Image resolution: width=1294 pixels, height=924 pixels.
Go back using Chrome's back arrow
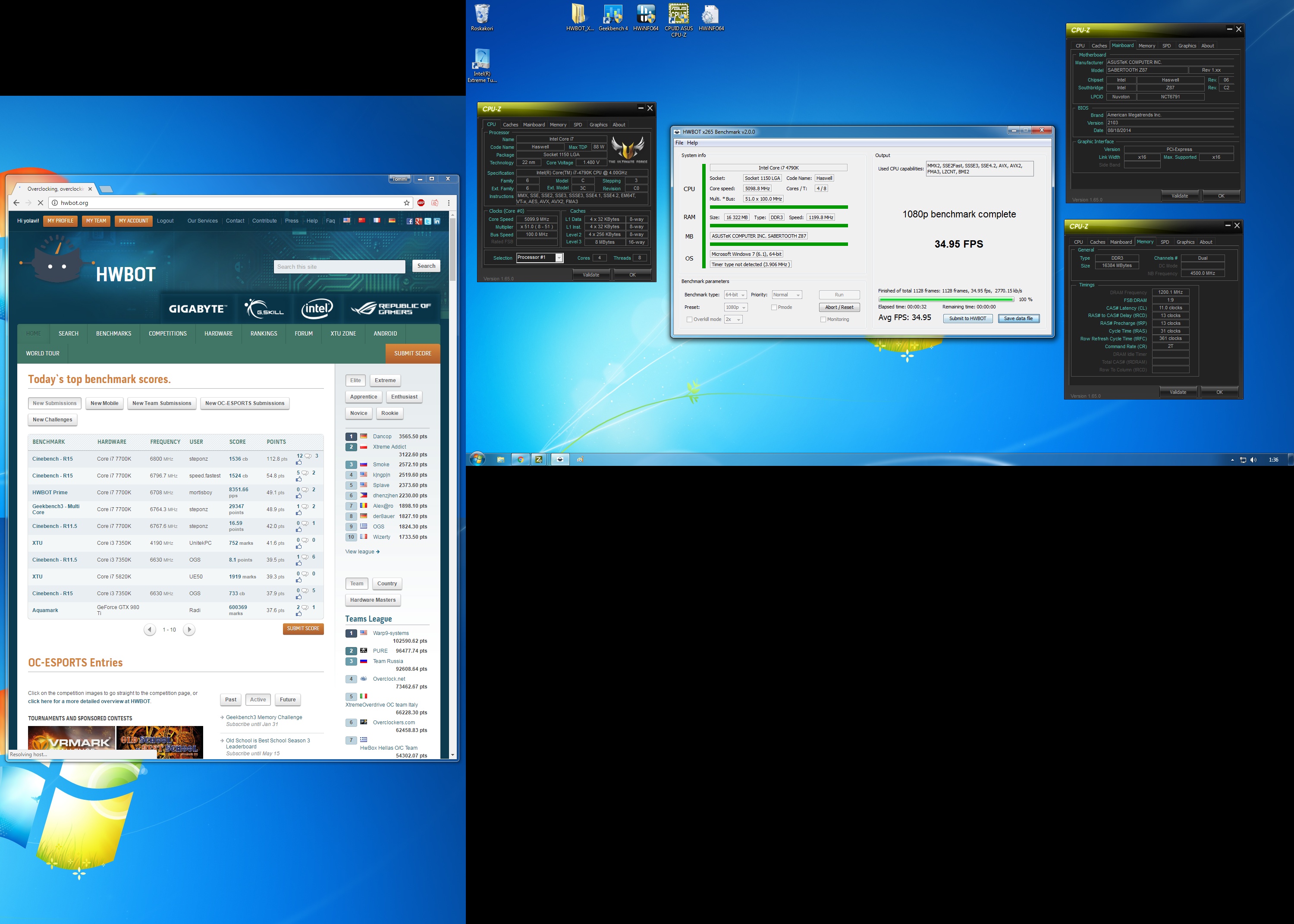[x=16, y=203]
